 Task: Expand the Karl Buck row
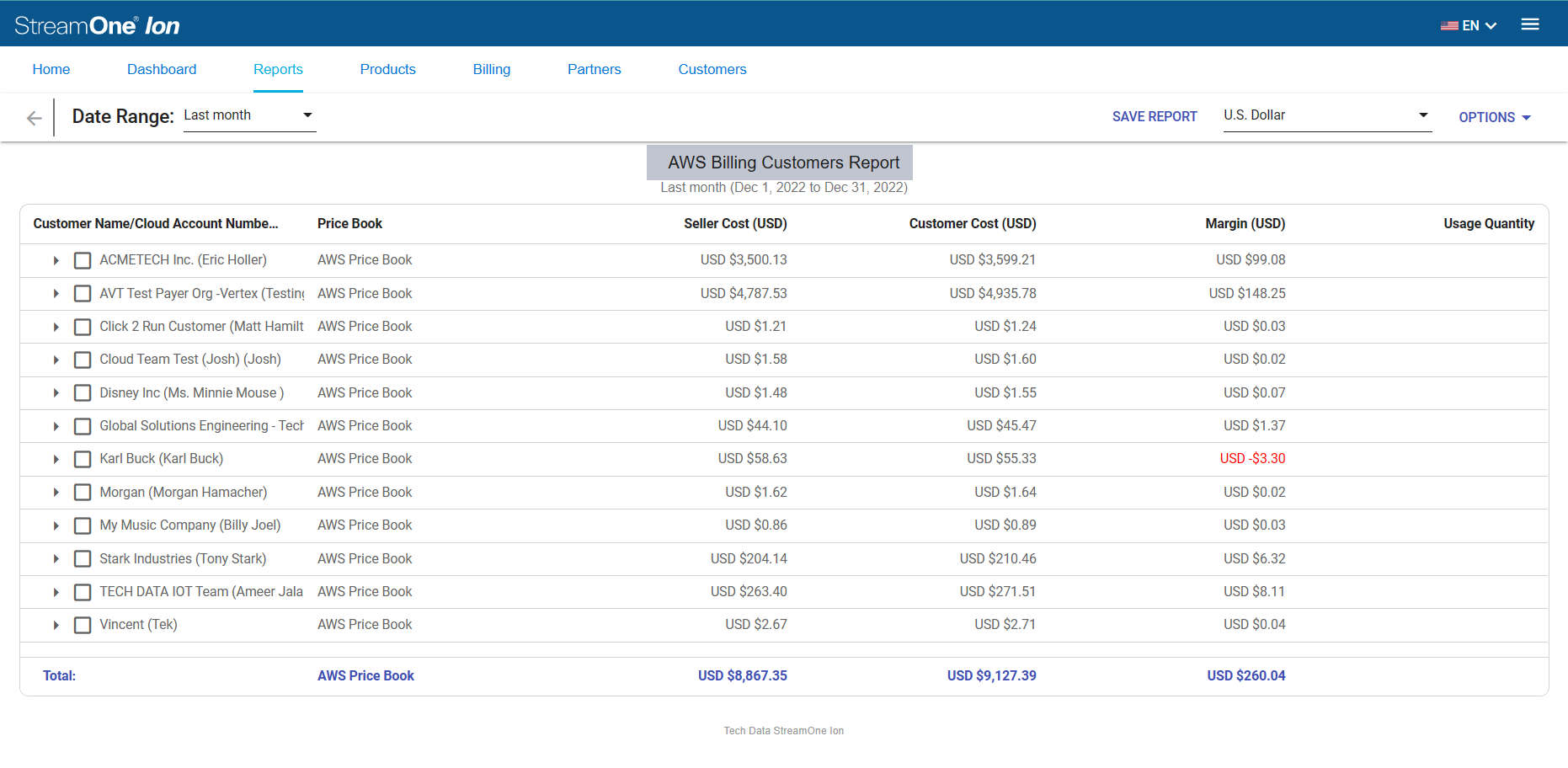coord(56,459)
